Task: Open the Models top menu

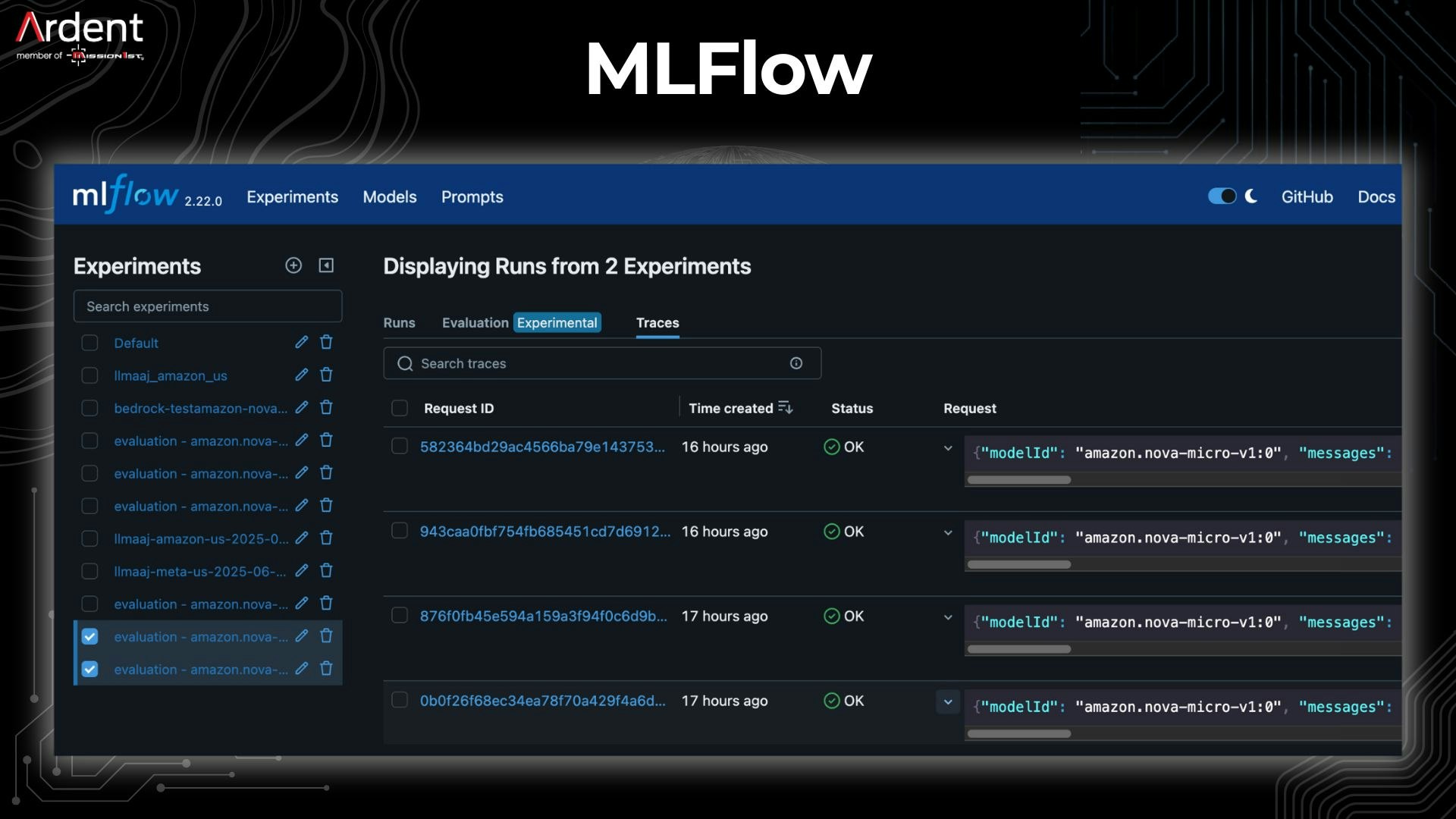Action: click(390, 197)
